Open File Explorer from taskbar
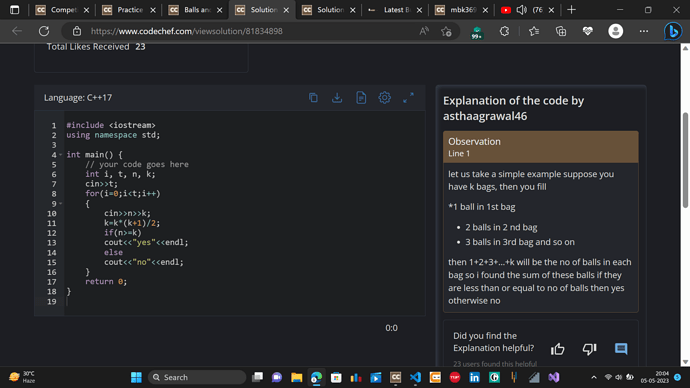Viewport: 690px width, 388px height. click(297, 377)
